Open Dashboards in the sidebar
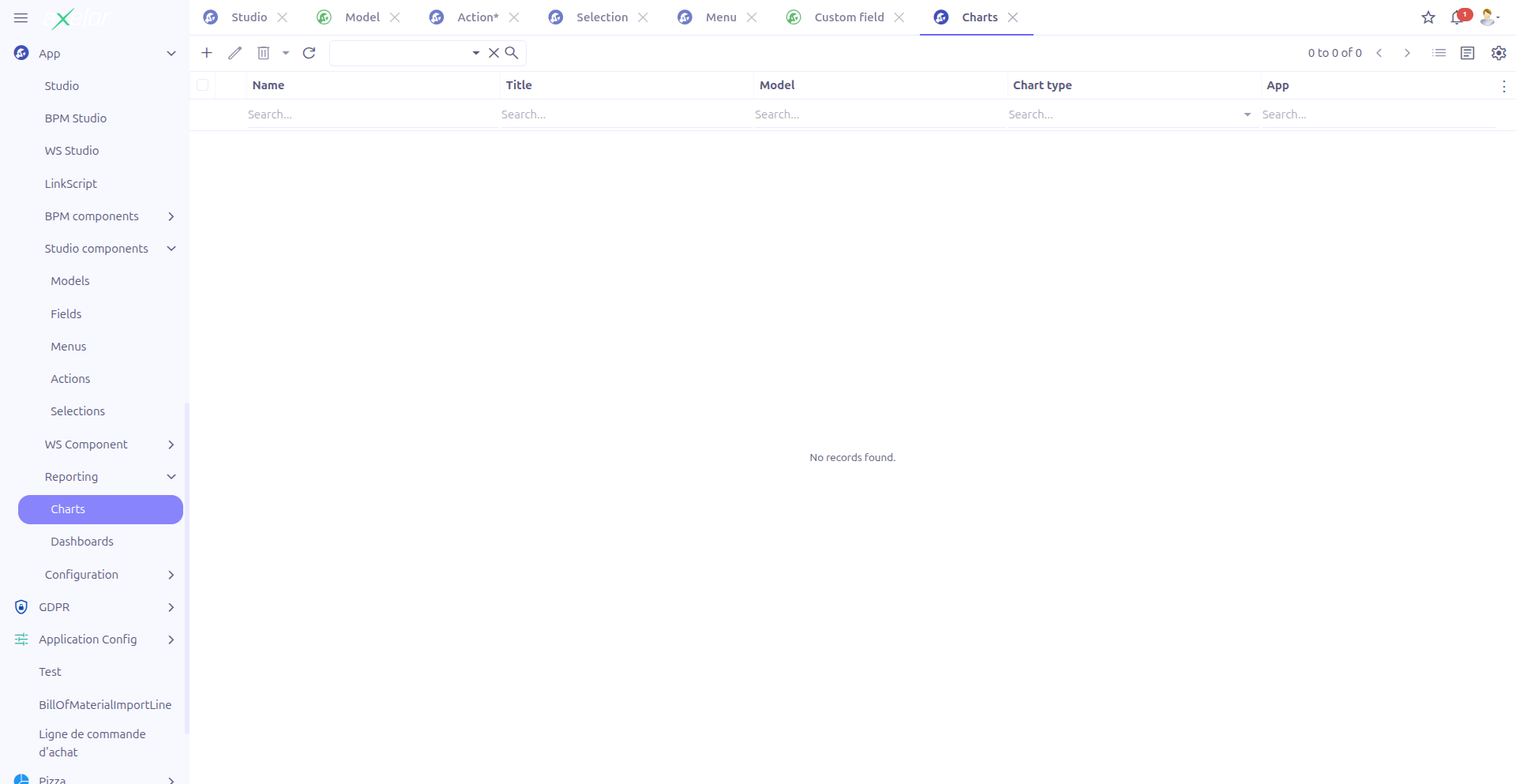1516x784 pixels. point(82,542)
